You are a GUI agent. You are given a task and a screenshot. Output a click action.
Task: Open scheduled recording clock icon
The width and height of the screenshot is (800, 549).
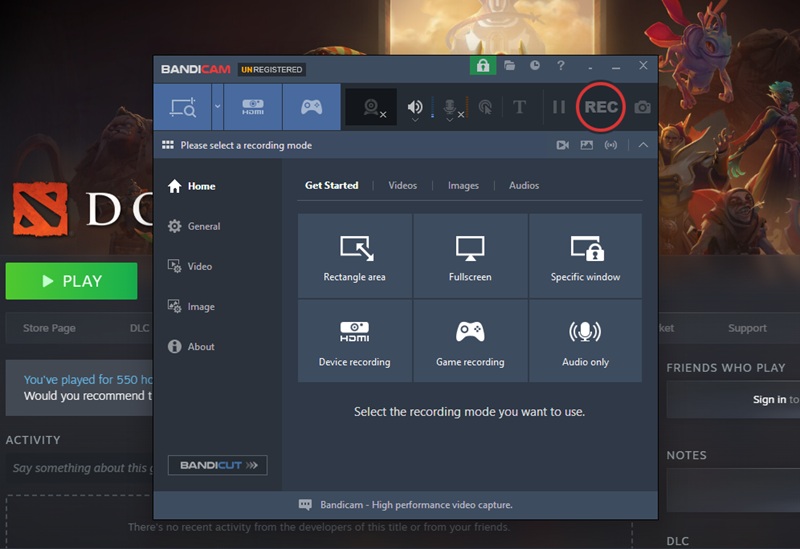[x=535, y=65]
